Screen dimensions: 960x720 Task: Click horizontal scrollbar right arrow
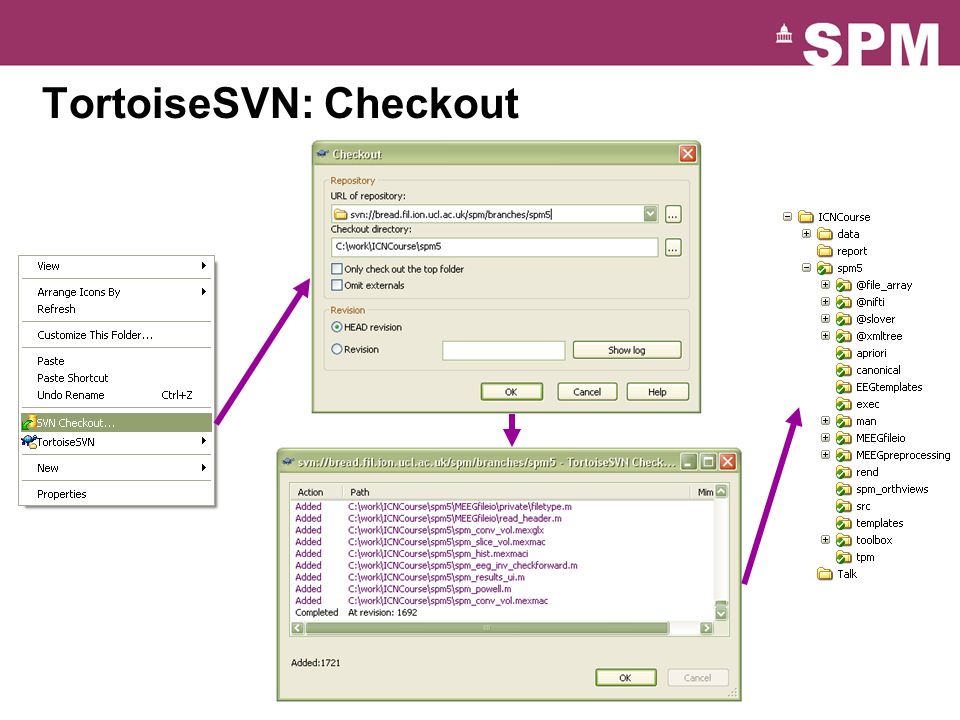[707, 628]
